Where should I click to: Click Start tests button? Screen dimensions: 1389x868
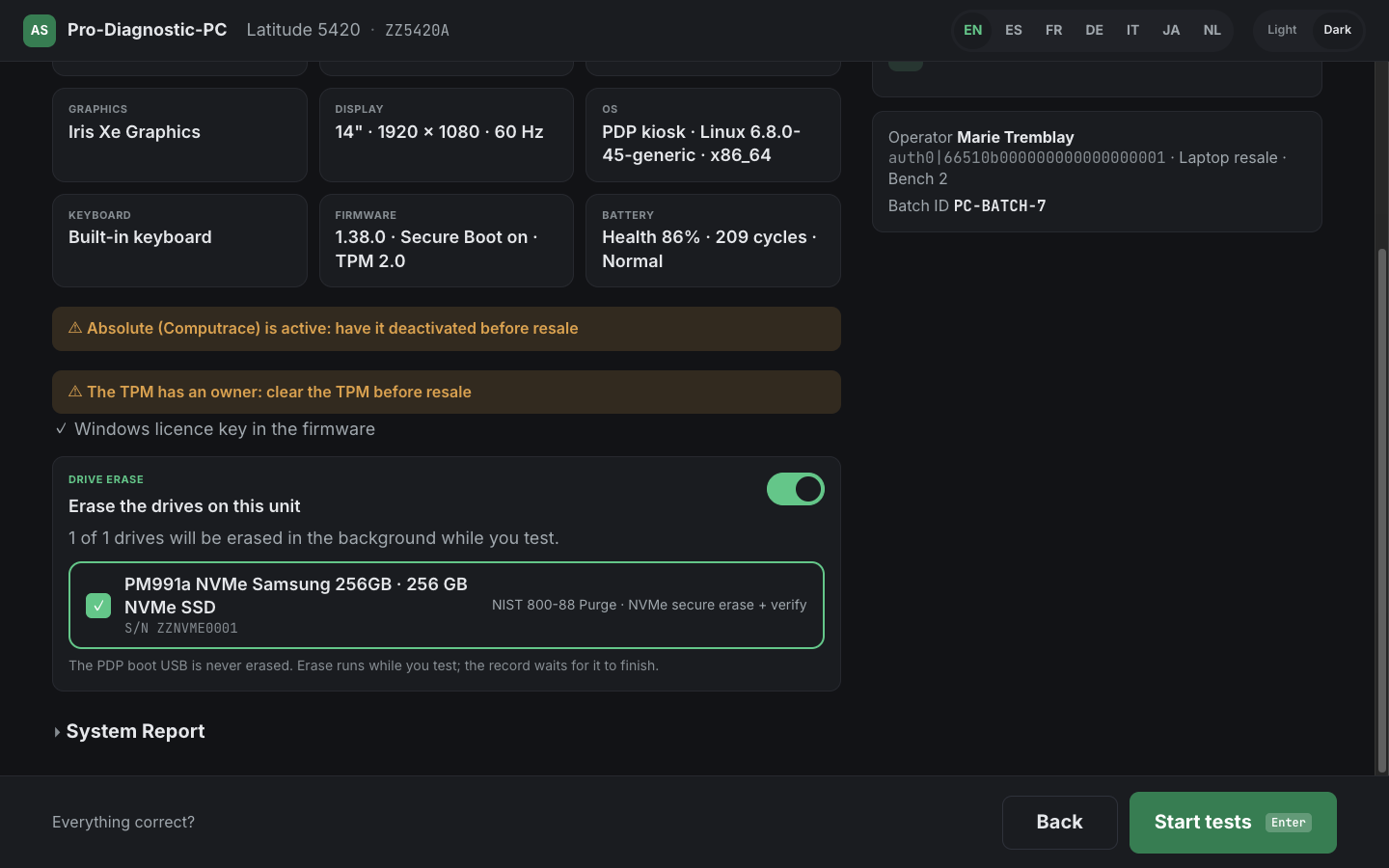point(1233,823)
